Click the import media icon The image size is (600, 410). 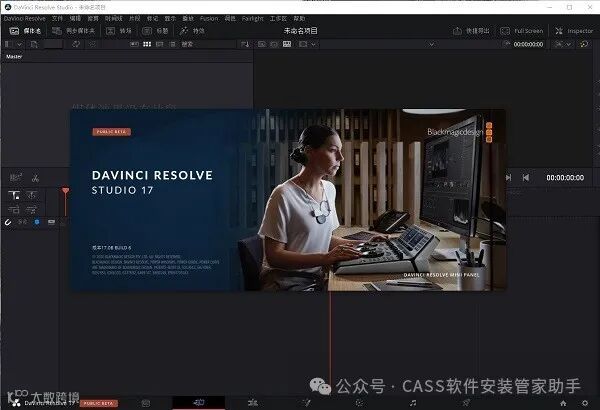click(x=34, y=44)
